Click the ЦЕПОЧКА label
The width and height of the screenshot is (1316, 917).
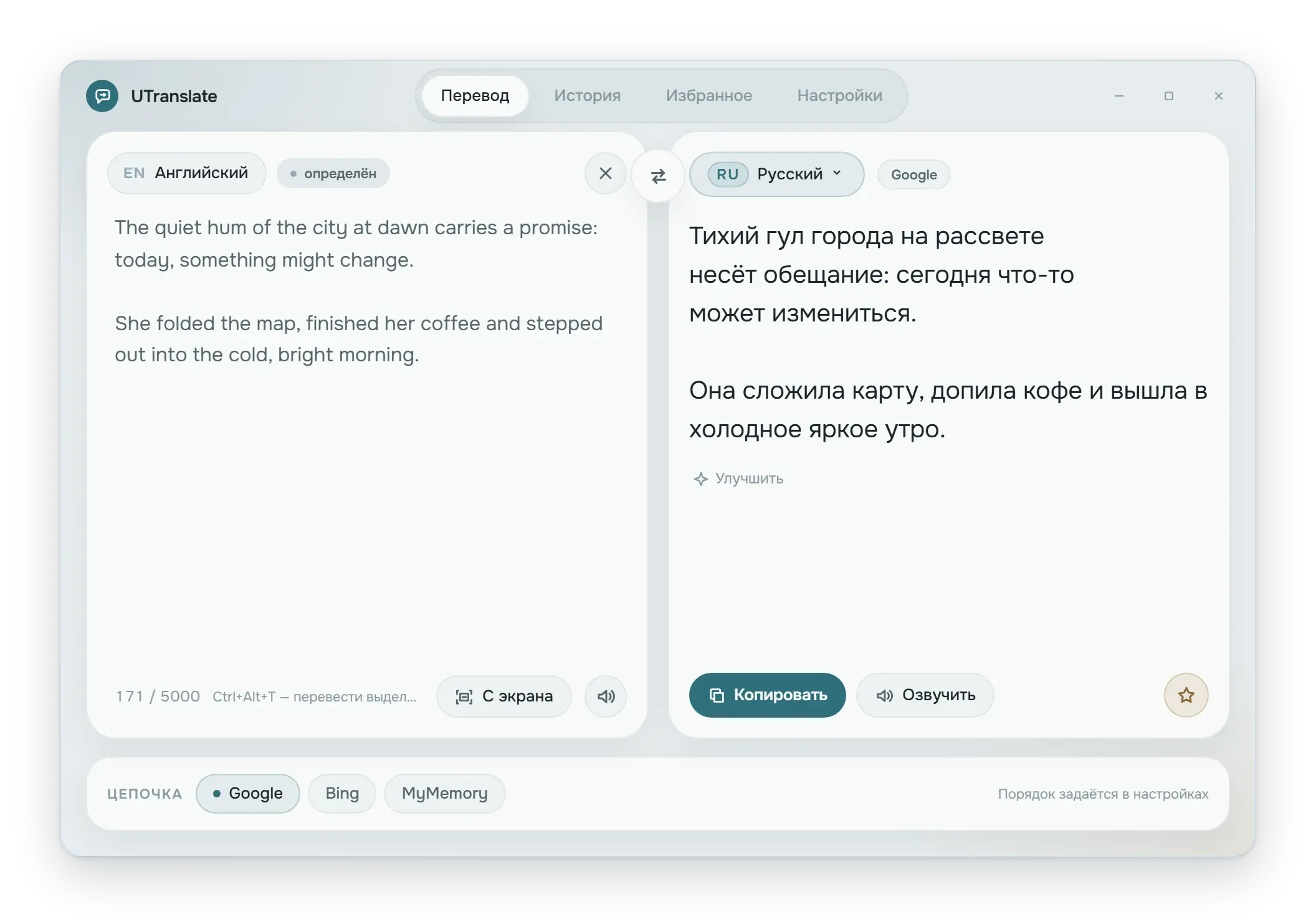point(145,794)
